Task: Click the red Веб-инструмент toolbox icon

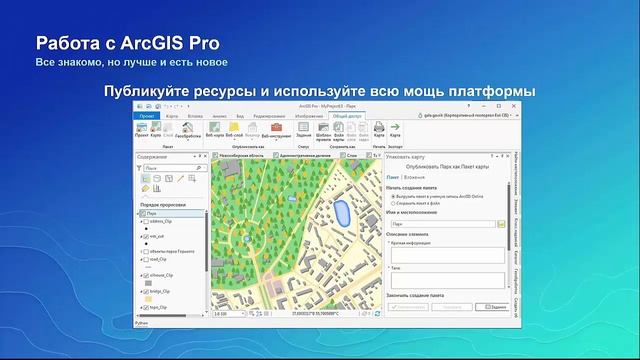Action: (x=276, y=127)
